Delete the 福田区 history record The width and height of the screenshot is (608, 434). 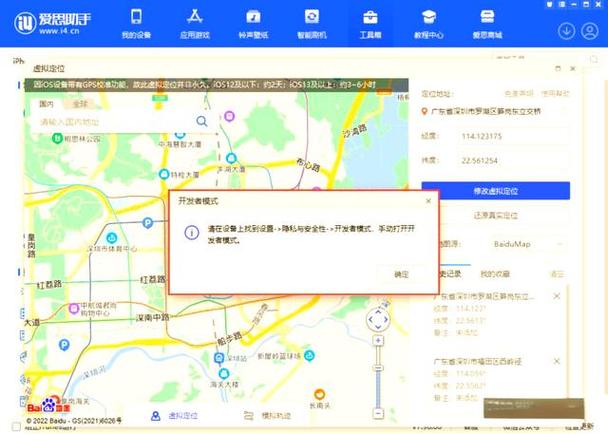coord(556,361)
